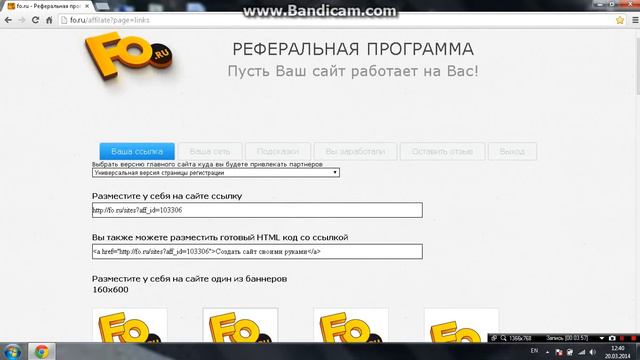The width and height of the screenshot is (640, 360).
Task: Expand the registration page version dropdown
Action: [x=216, y=173]
